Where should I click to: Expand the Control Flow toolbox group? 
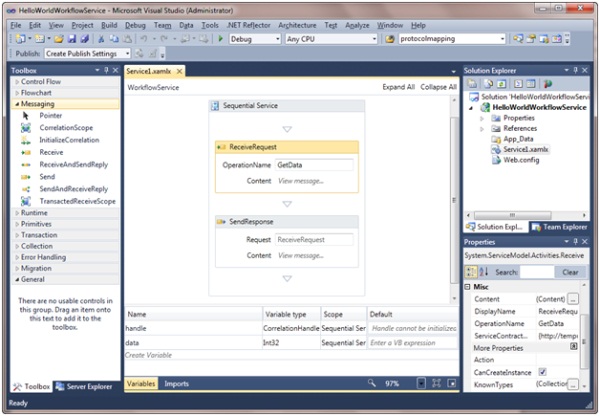click(42, 80)
